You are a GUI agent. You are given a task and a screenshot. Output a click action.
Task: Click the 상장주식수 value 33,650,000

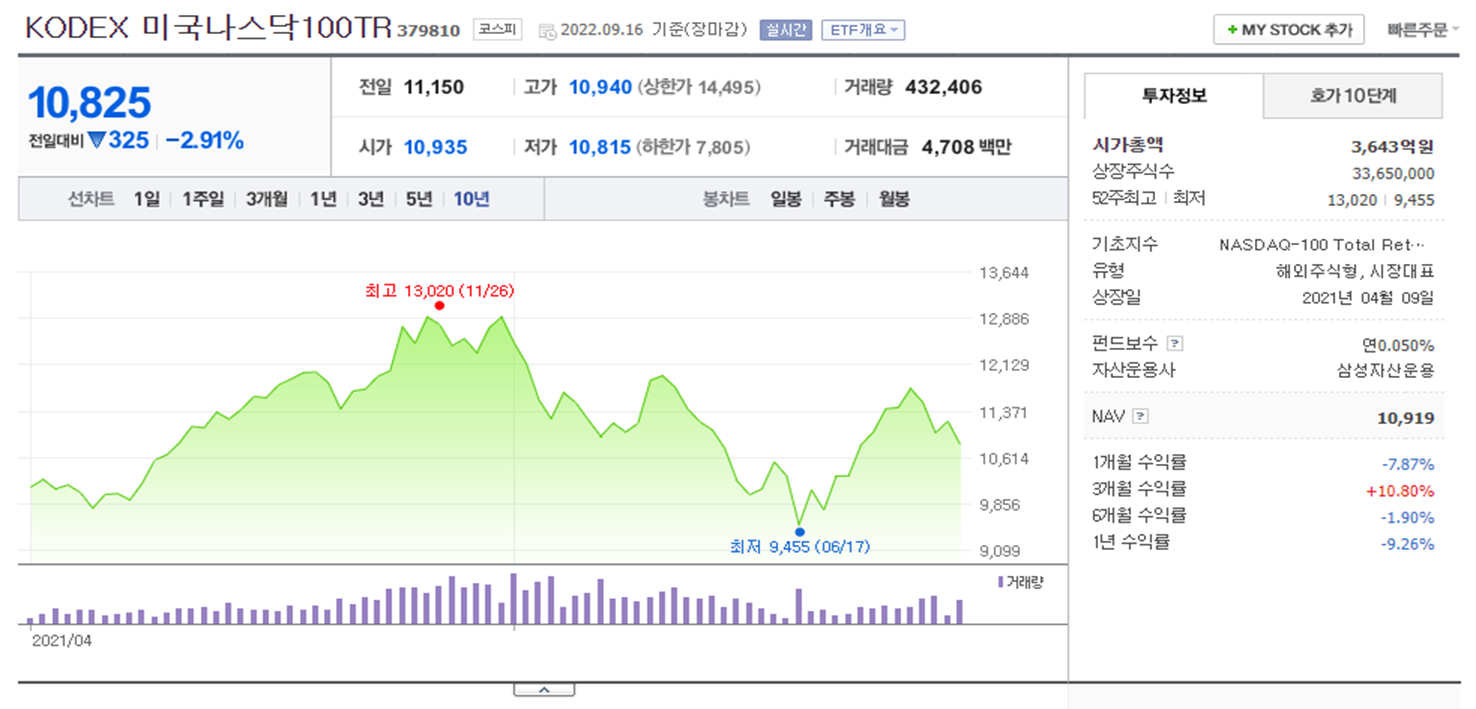point(1393,173)
